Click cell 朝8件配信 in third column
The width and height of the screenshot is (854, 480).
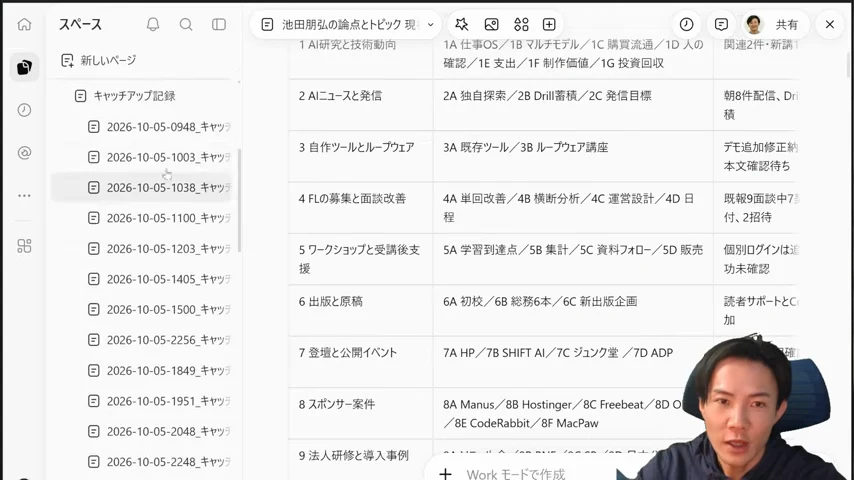coord(757,105)
